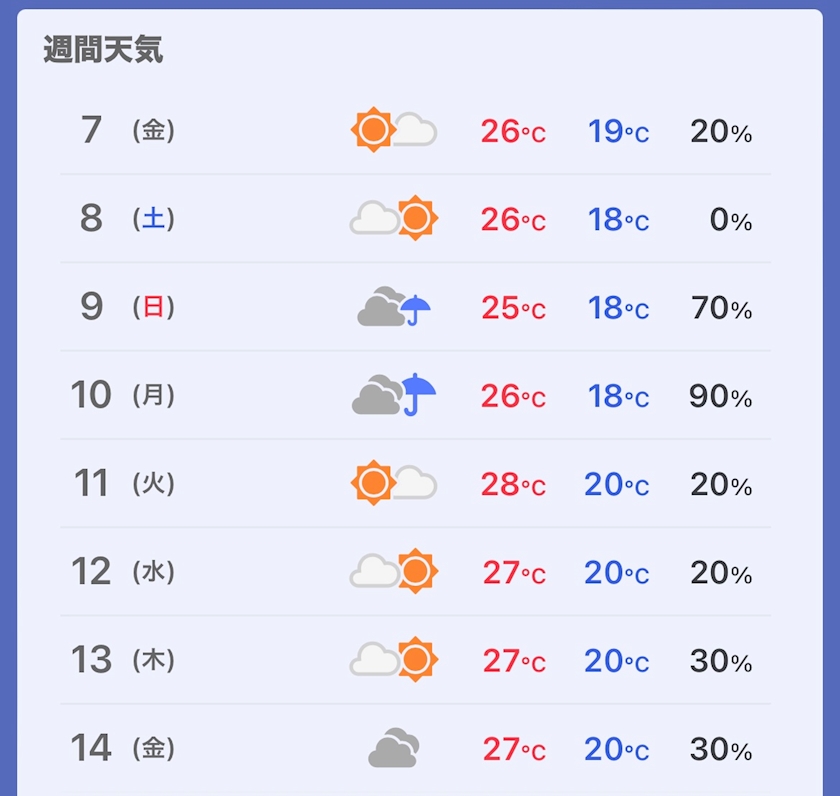Viewport: 840px width, 796px height.
Task: Click the sun and cloud icon for the 11th
Action: 394,483
